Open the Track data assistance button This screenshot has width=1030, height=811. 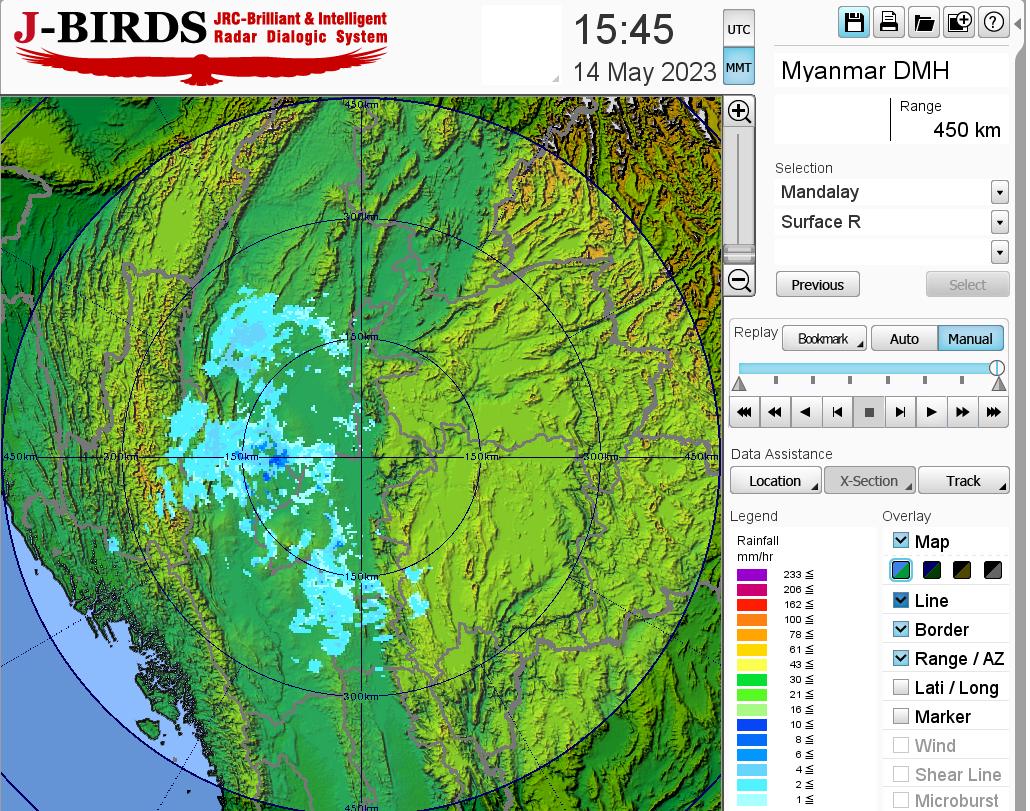(x=964, y=481)
